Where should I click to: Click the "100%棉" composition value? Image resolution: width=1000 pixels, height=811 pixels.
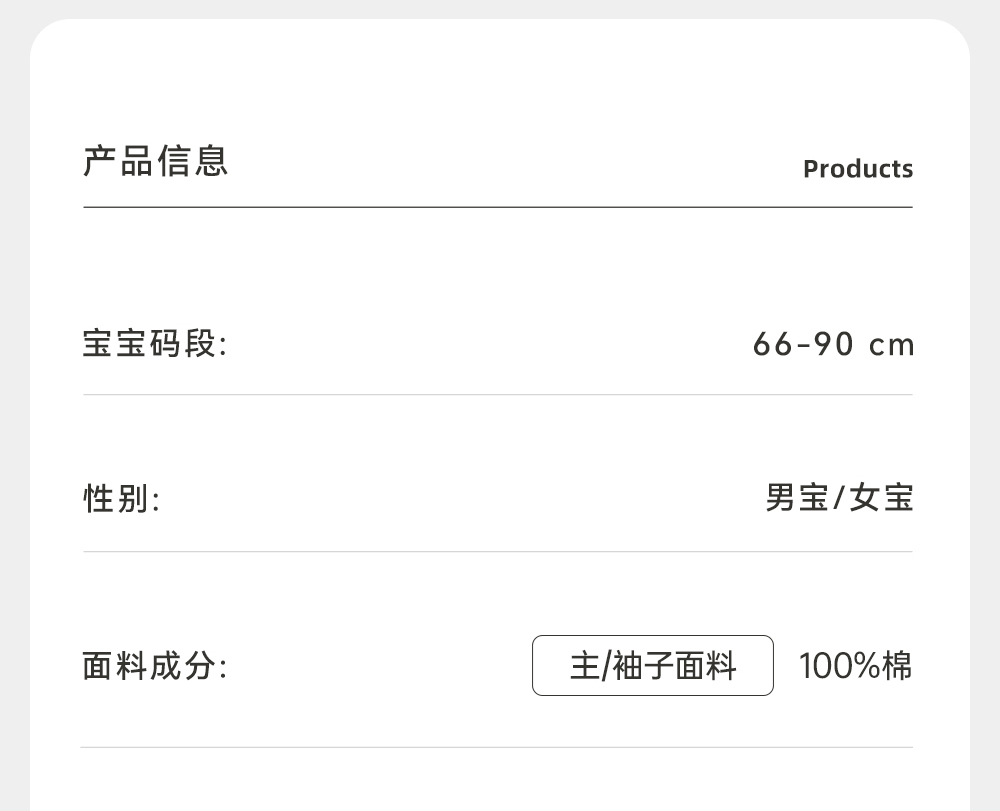pyautogui.click(x=855, y=665)
